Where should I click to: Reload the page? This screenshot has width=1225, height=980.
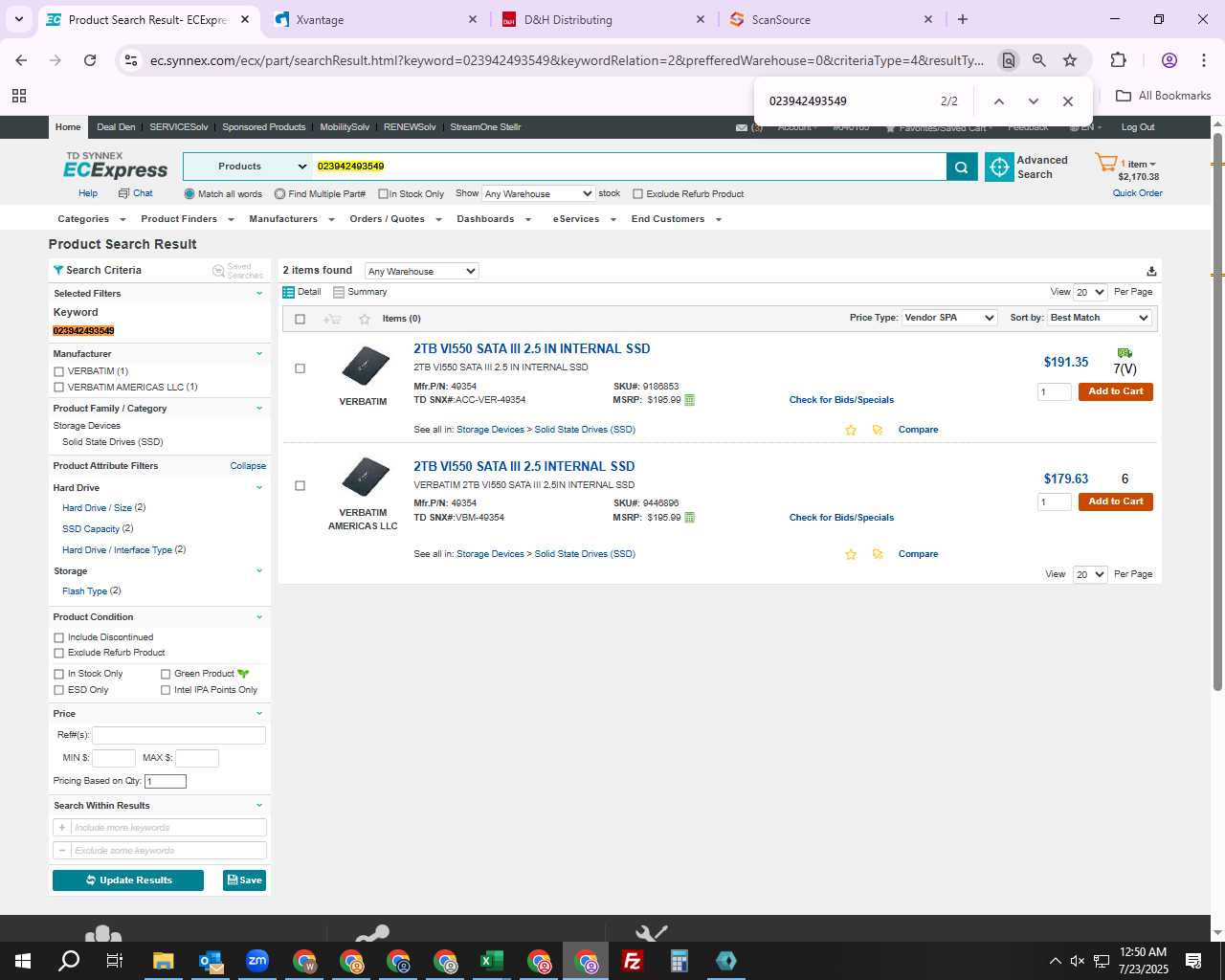(90, 60)
